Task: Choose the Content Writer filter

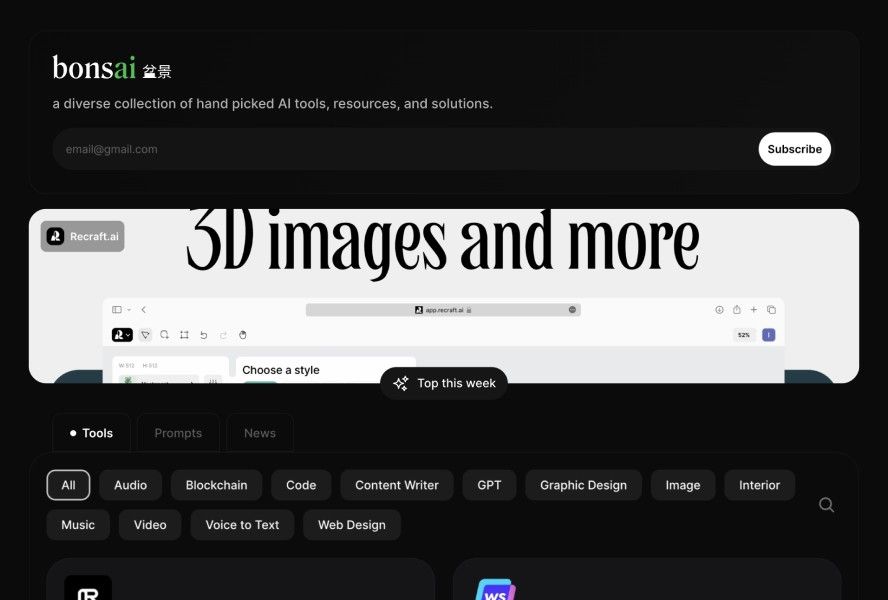Action: pyautogui.click(x=396, y=485)
